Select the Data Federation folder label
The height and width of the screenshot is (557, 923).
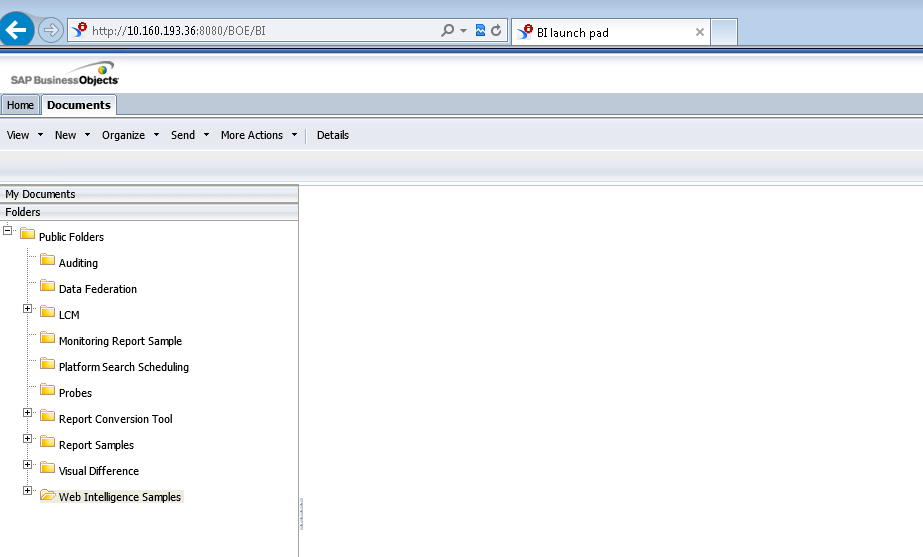98,289
